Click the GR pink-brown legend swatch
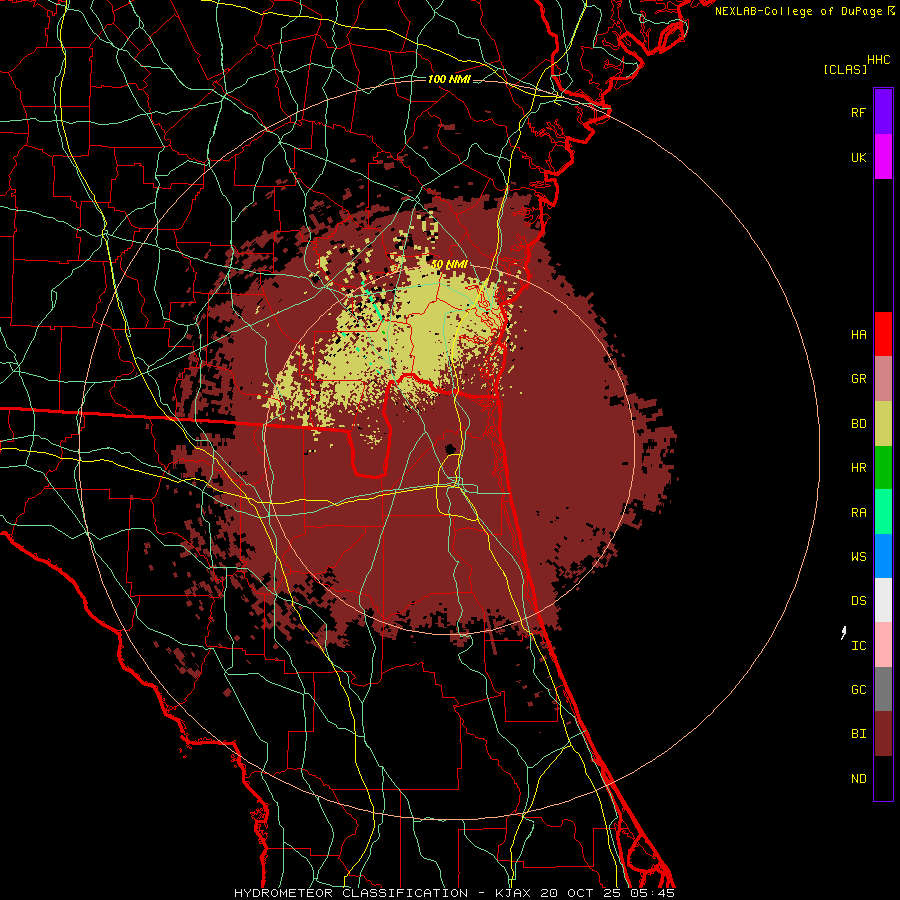The width and height of the screenshot is (900, 900). coord(883,379)
